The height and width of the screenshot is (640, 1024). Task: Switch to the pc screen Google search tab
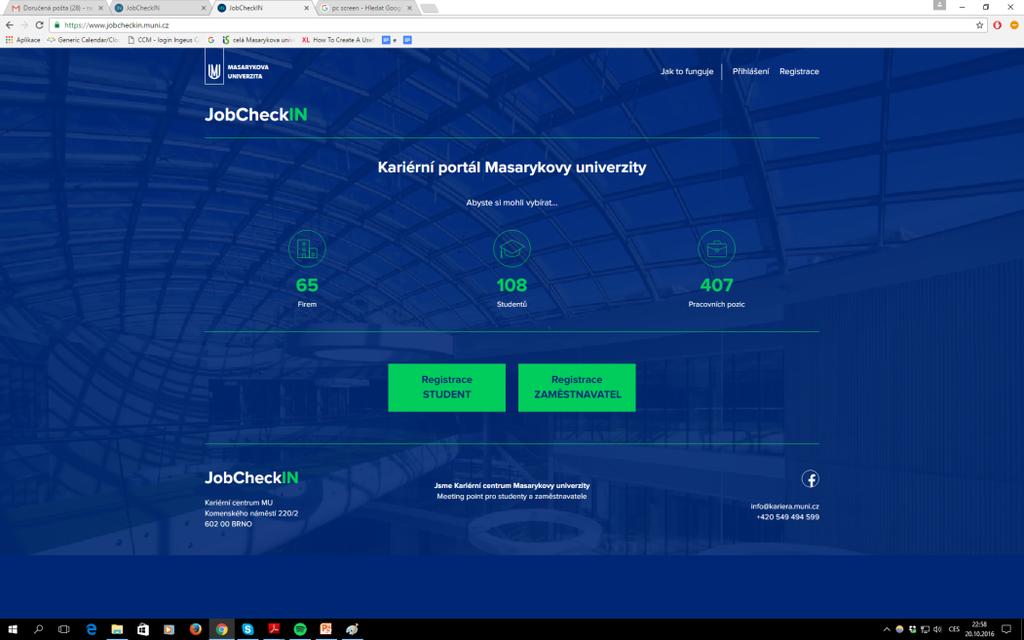[x=366, y=8]
